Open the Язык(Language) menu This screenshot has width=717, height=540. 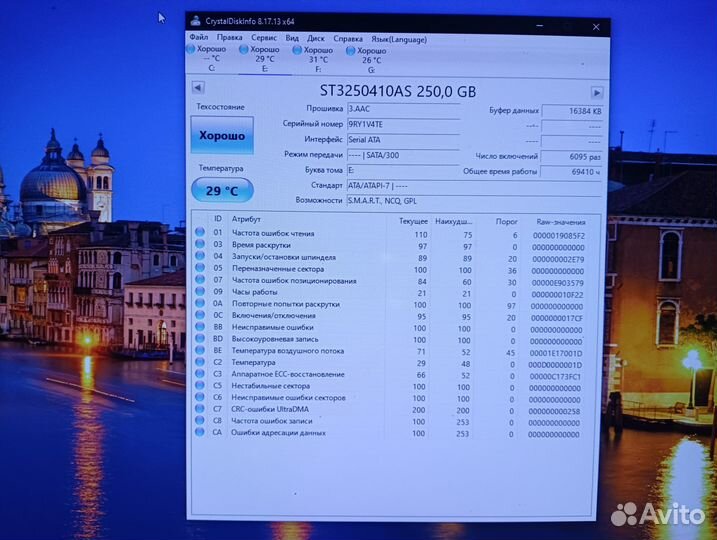[399, 40]
